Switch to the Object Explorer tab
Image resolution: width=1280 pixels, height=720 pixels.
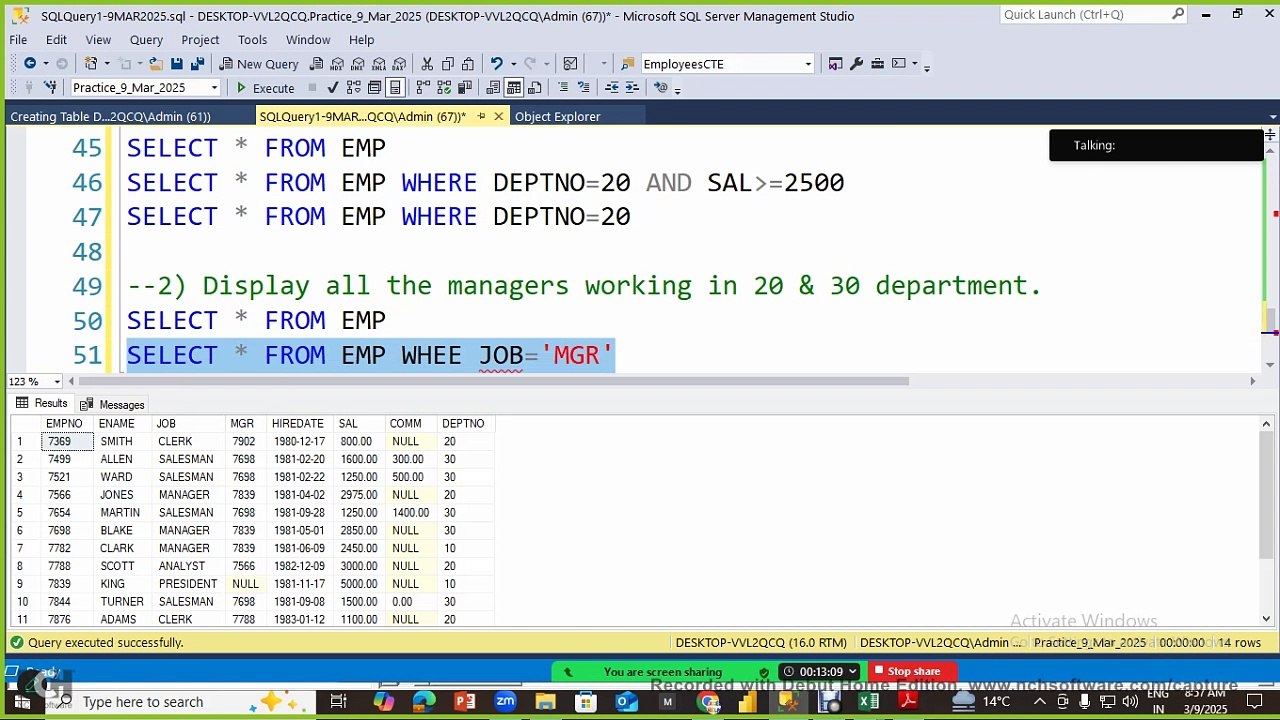click(x=557, y=116)
